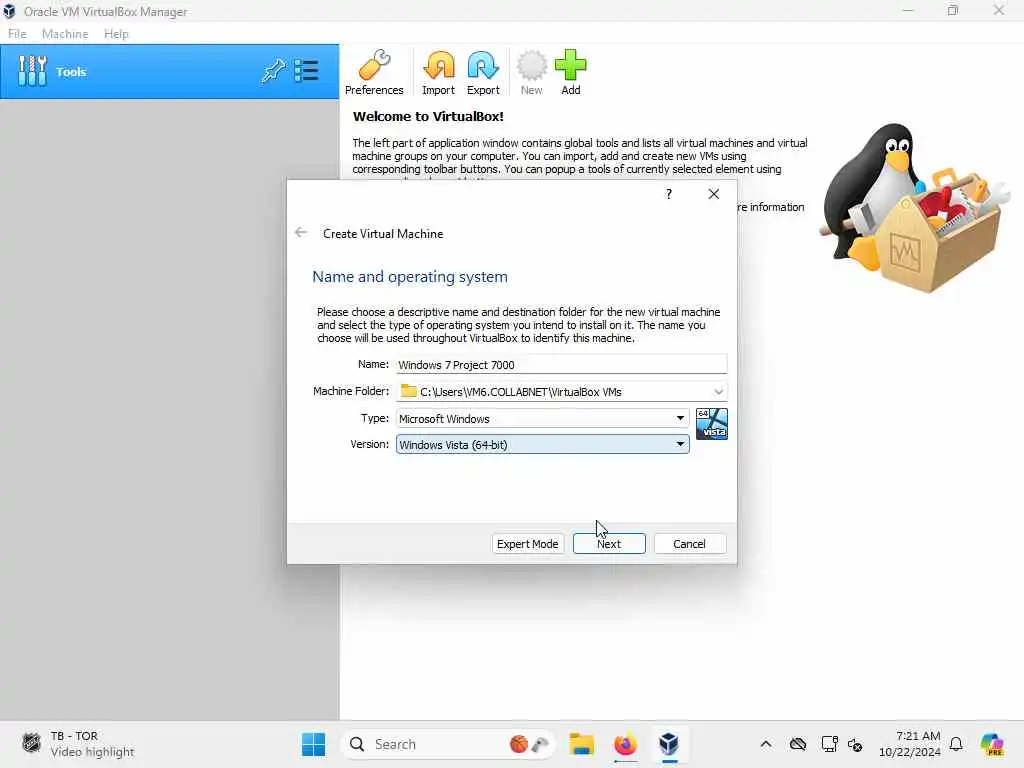Open the Type dropdown Microsoft Windows

[543, 418]
